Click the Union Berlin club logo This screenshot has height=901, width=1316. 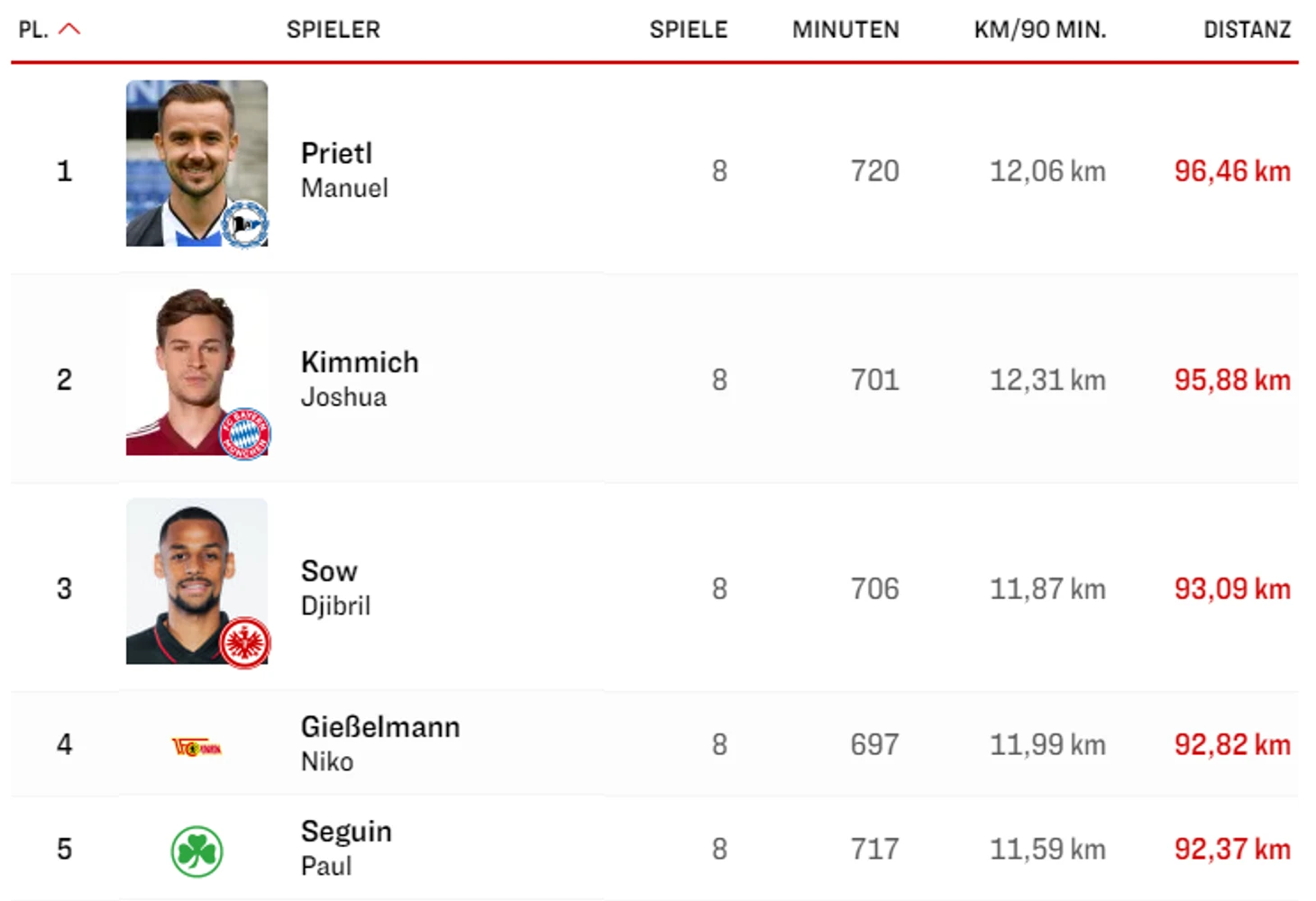click(196, 747)
